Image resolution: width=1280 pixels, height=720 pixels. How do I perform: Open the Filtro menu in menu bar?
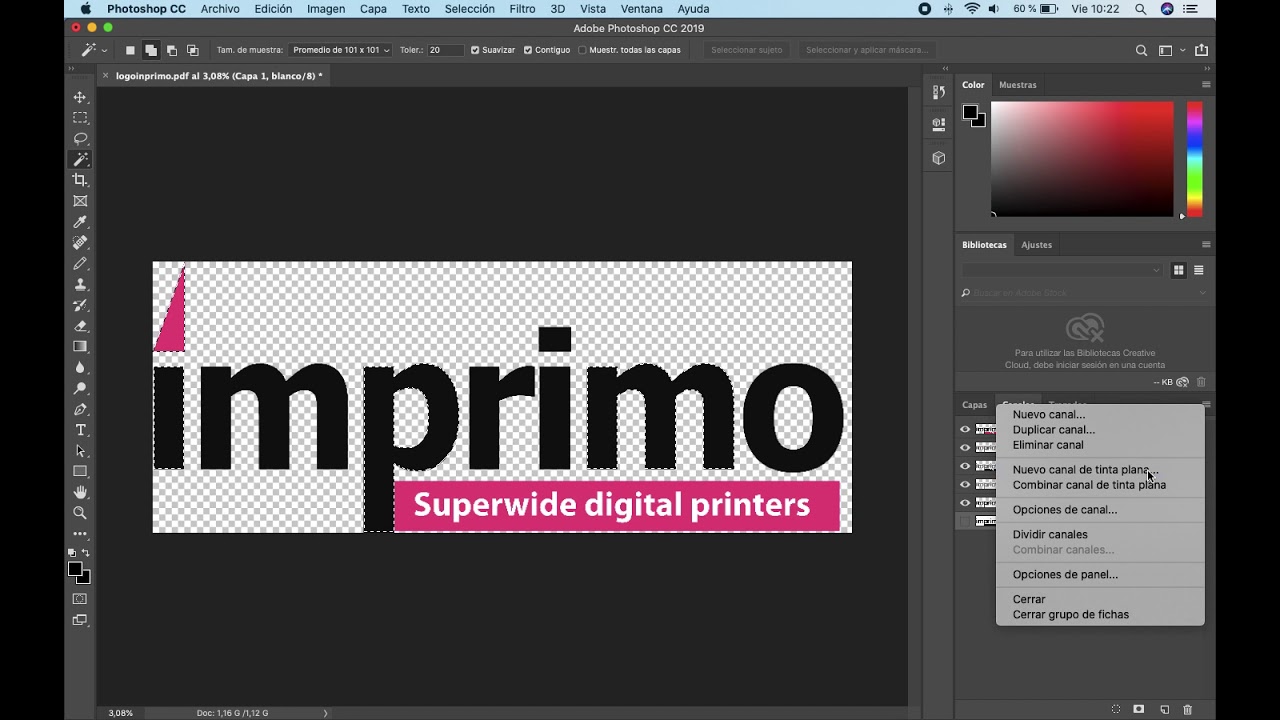tap(522, 9)
